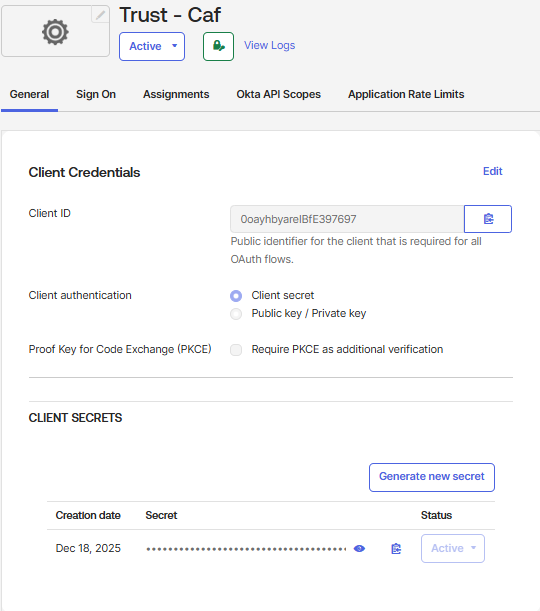
Task: Click the Client ID field
Action: point(347,219)
